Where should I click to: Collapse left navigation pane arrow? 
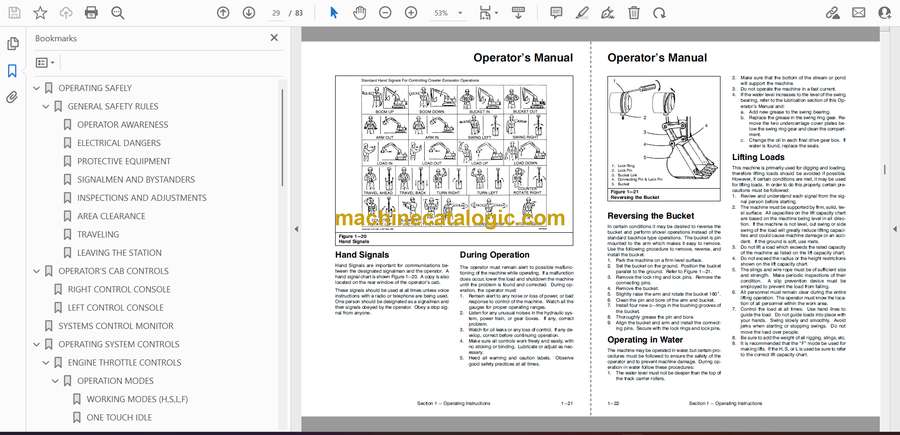pyautogui.click(x=296, y=229)
